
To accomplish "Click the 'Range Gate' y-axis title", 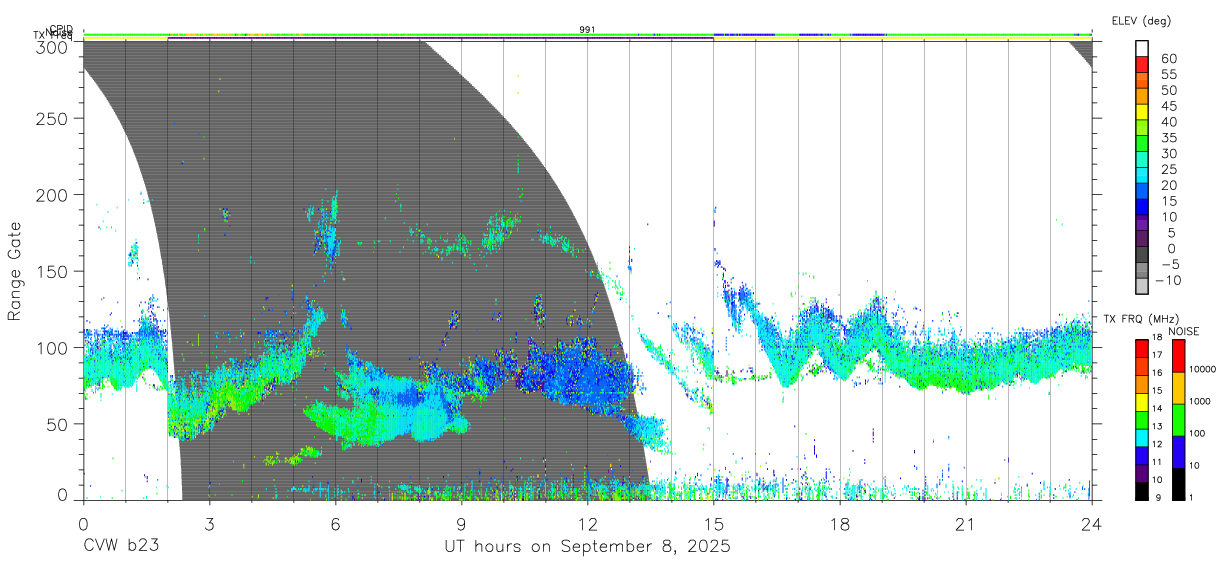I will (15, 271).
